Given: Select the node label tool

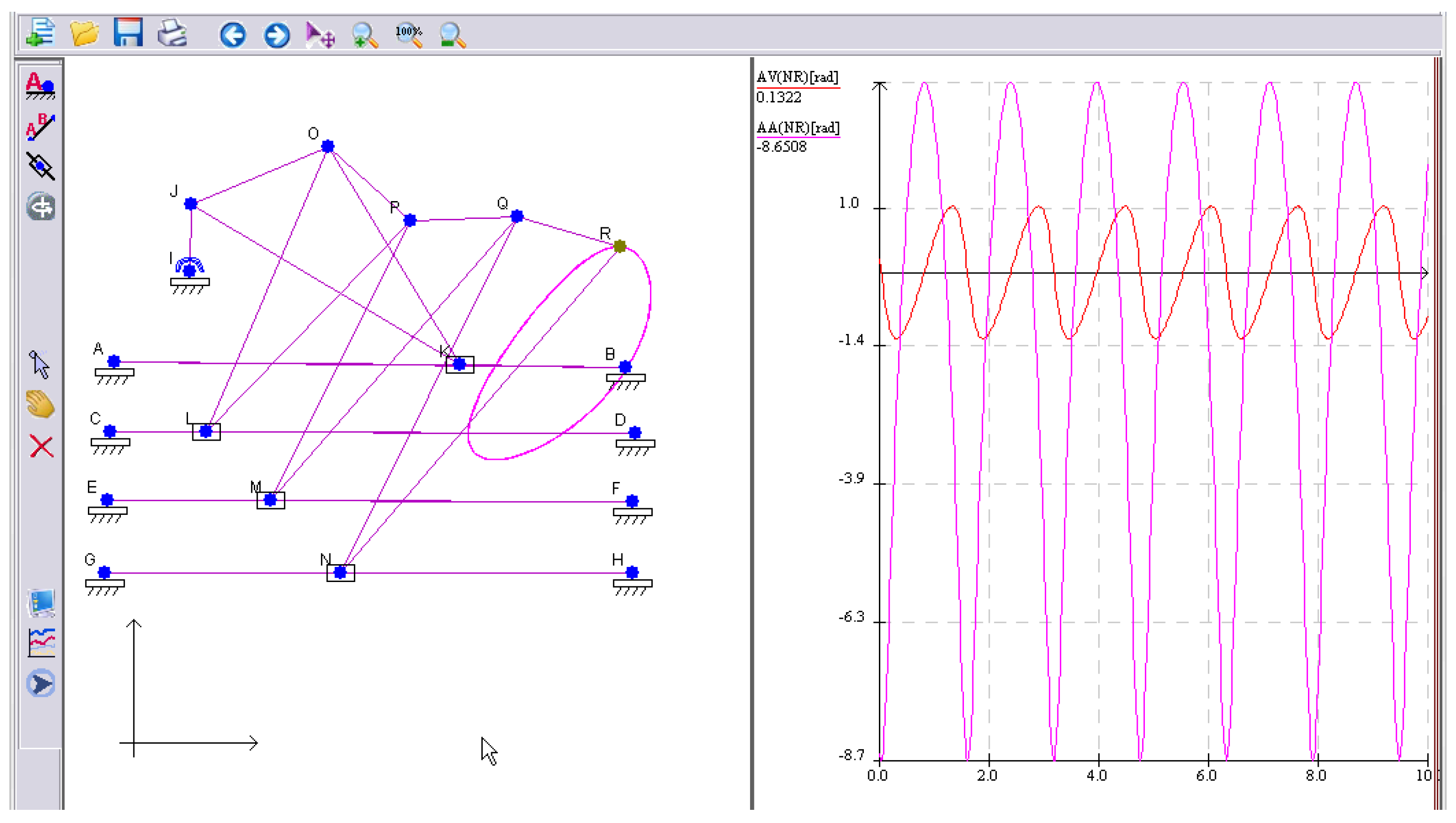Looking at the screenshot, I should coord(41,86).
